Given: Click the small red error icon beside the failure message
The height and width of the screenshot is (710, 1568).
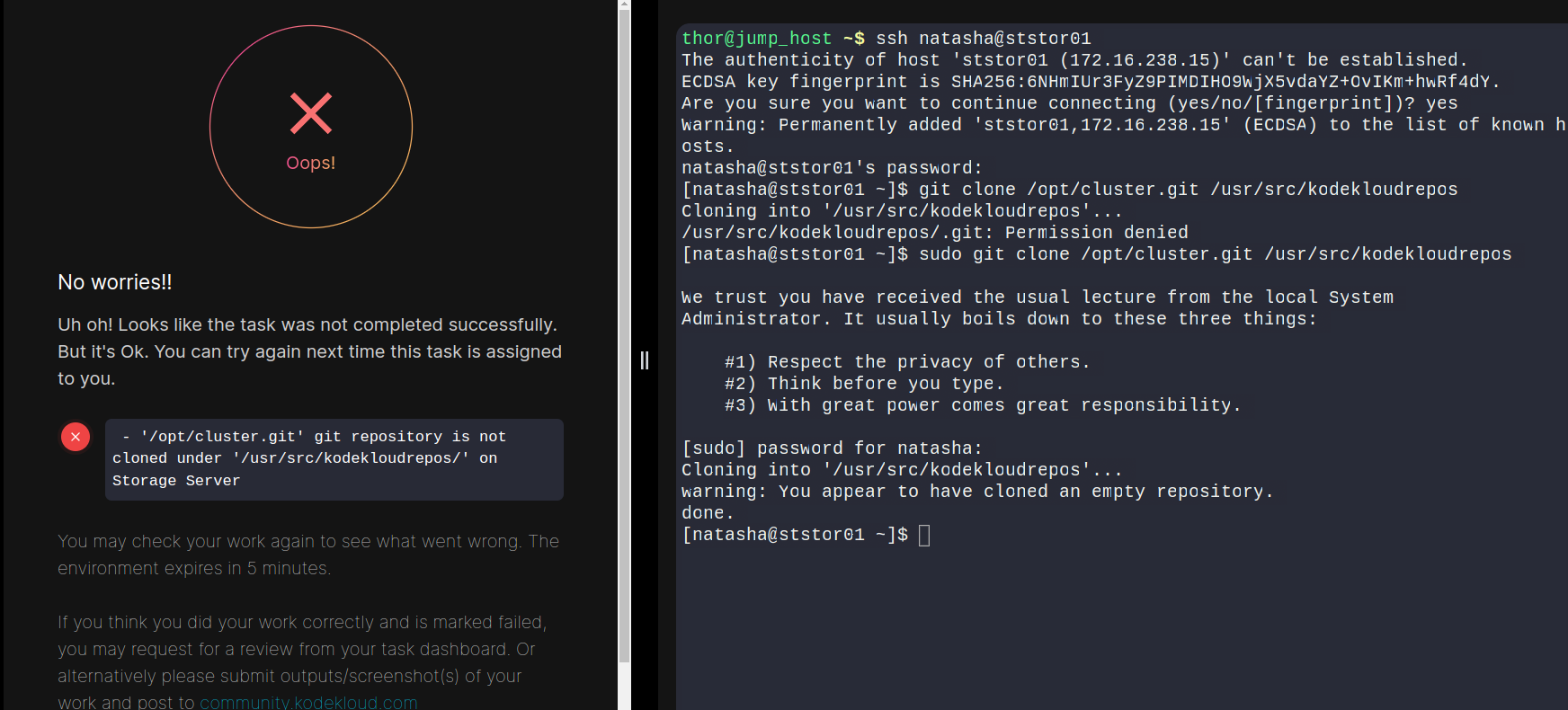Looking at the screenshot, I should pyautogui.click(x=76, y=437).
